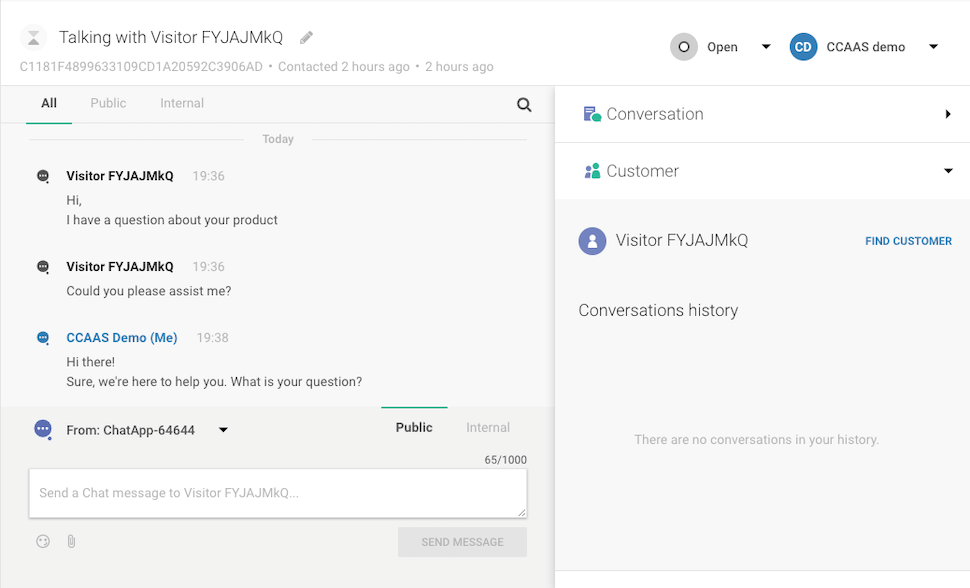Open the CCAAS demo agent dropdown
The width and height of the screenshot is (970, 588).
(932, 47)
